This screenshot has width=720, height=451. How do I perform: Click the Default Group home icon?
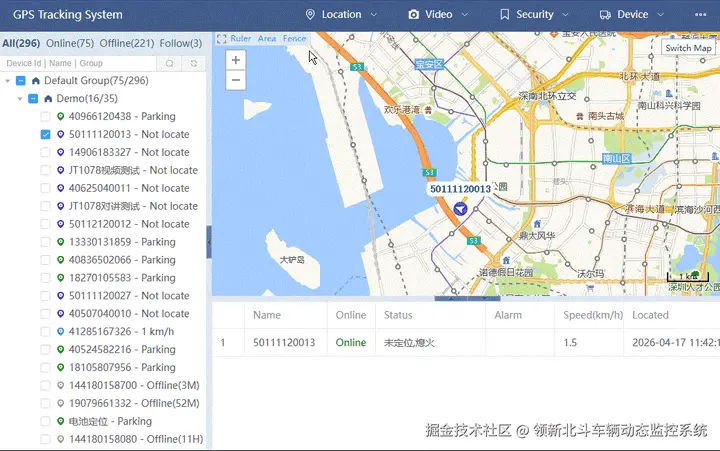coord(36,81)
